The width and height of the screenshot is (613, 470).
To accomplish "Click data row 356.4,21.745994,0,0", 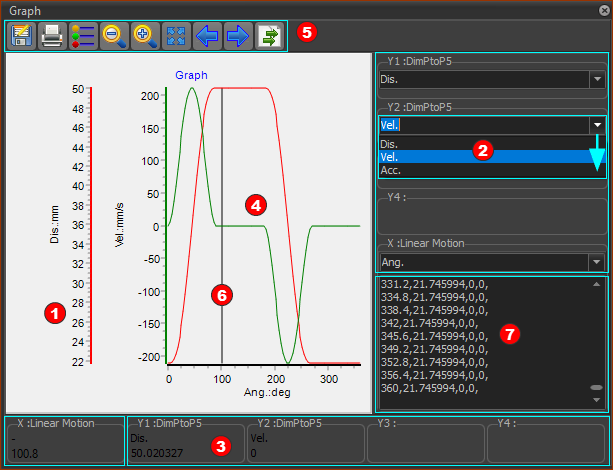I will [x=434, y=375].
